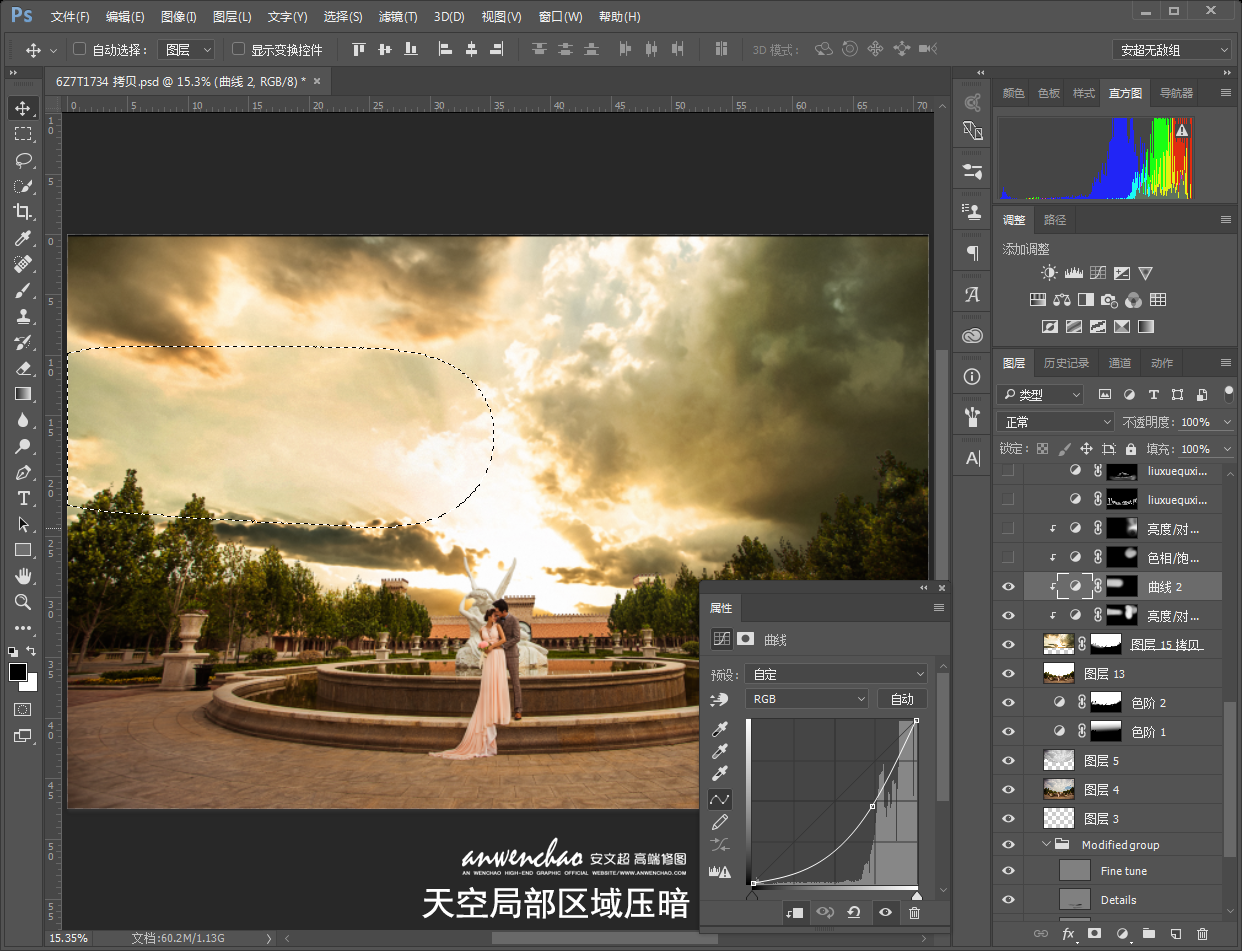Open the 图层 auto-select target dropdown

click(x=187, y=49)
